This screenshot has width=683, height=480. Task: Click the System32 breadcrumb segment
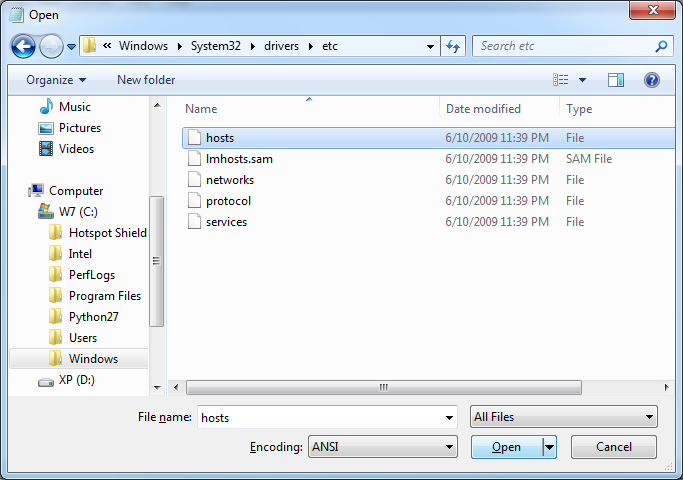point(216,46)
